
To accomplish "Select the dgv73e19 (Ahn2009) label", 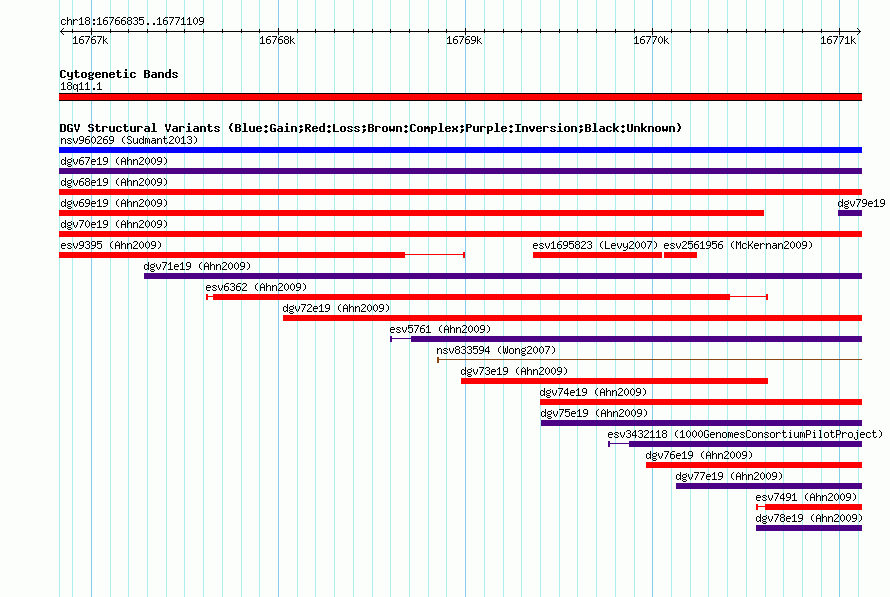I will (514, 371).
